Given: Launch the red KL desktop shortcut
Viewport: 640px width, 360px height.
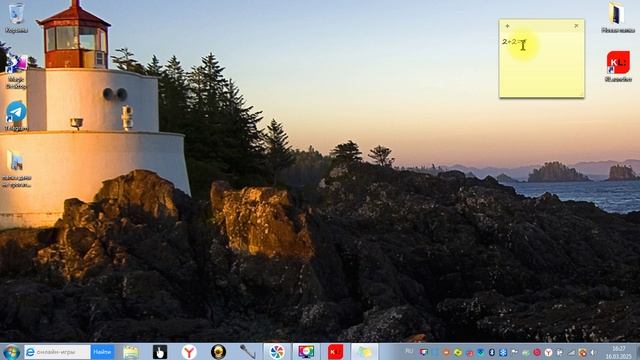Looking at the screenshot, I should 618,66.
